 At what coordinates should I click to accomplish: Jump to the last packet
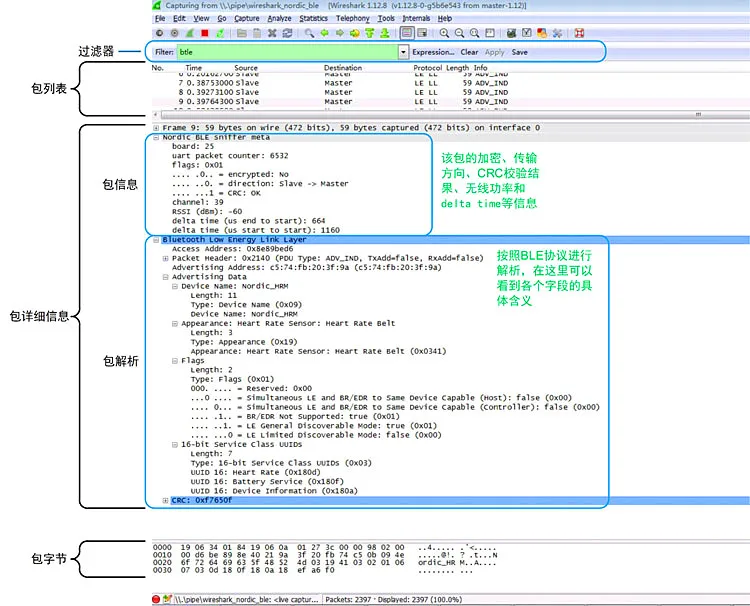(x=385, y=33)
